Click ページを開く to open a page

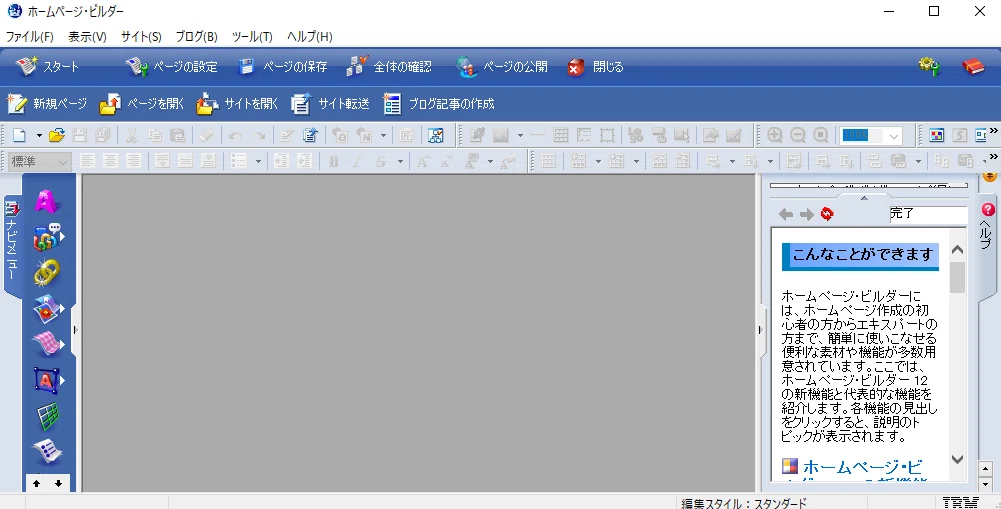142,103
